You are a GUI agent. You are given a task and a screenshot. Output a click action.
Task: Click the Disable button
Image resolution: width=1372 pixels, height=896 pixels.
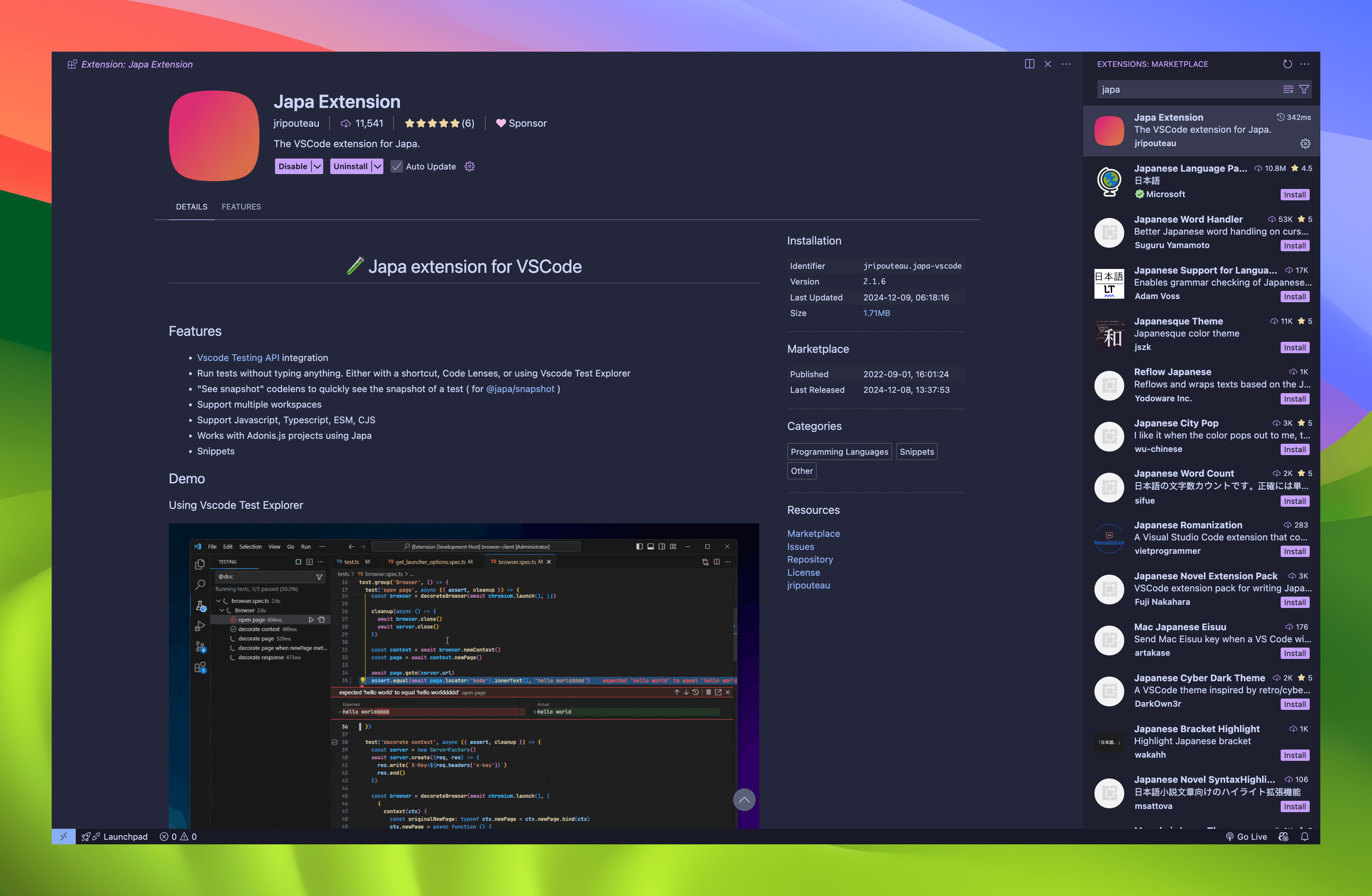[x=293, y=167]
